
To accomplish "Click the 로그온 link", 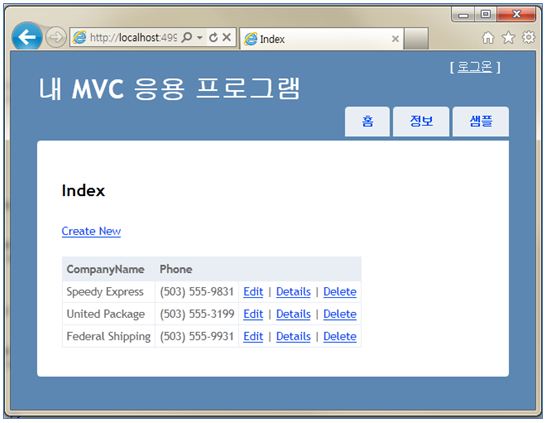I will (475, 66).
